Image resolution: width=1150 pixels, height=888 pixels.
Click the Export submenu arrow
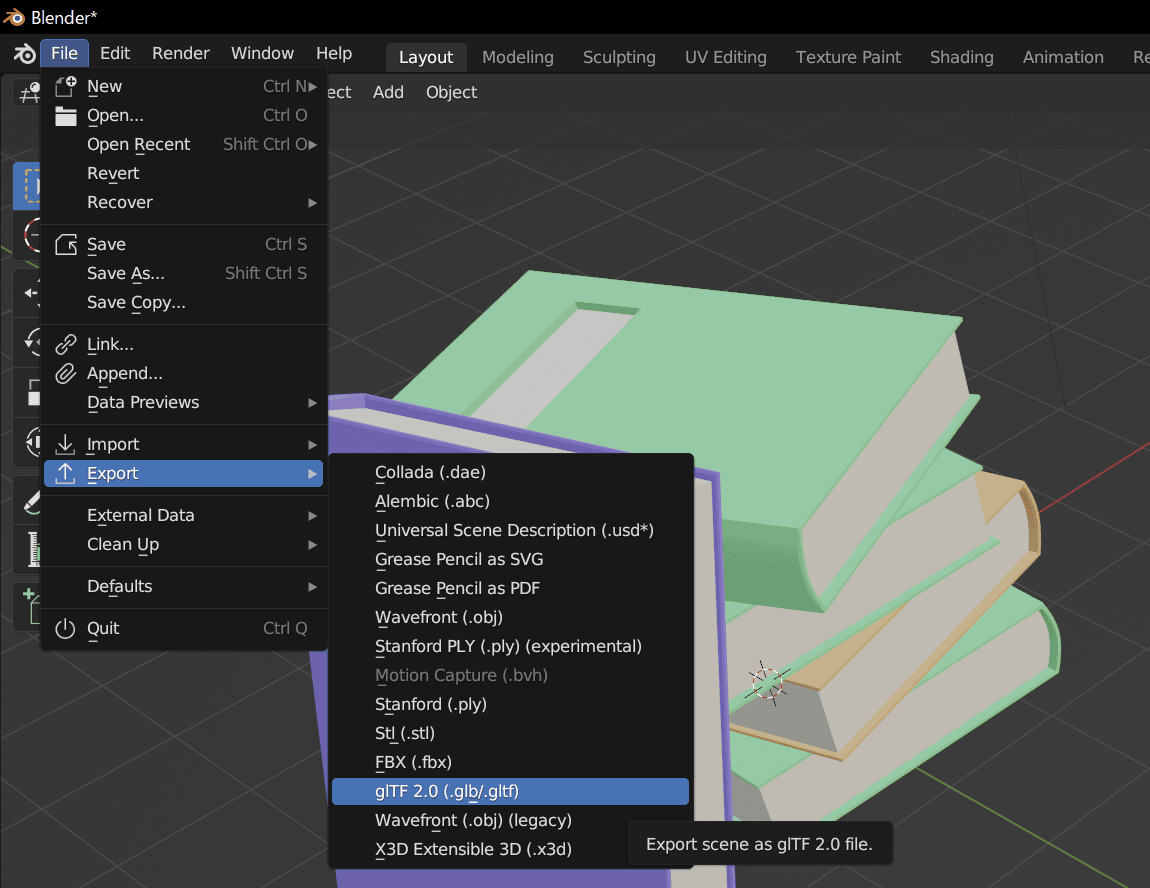[x=312, y=474]
